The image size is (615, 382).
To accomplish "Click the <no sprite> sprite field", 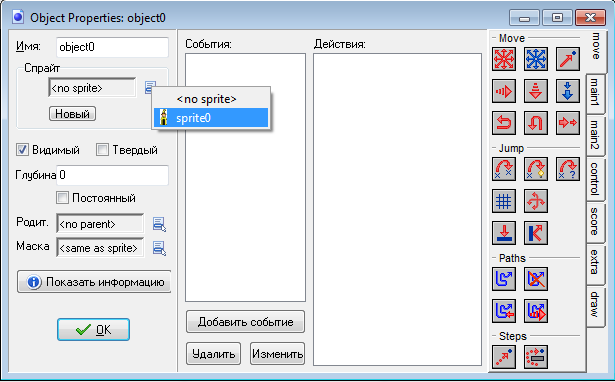I will point(92,87).
